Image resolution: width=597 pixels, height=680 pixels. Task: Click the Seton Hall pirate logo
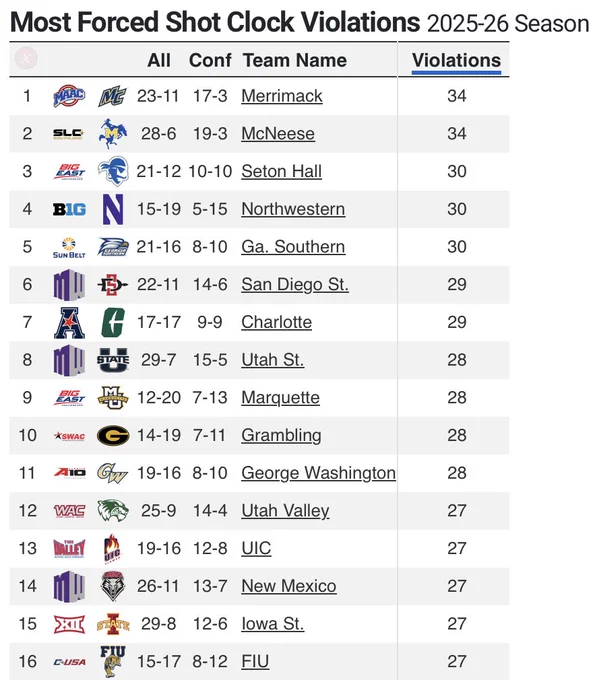pyautogui.click(x=113, y=171)
